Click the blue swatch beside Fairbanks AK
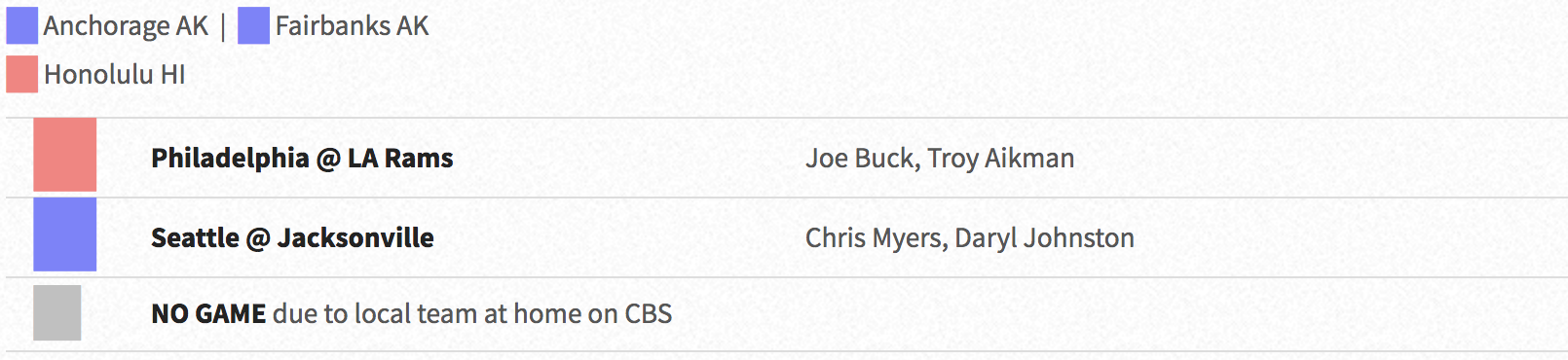 (253, 26)
